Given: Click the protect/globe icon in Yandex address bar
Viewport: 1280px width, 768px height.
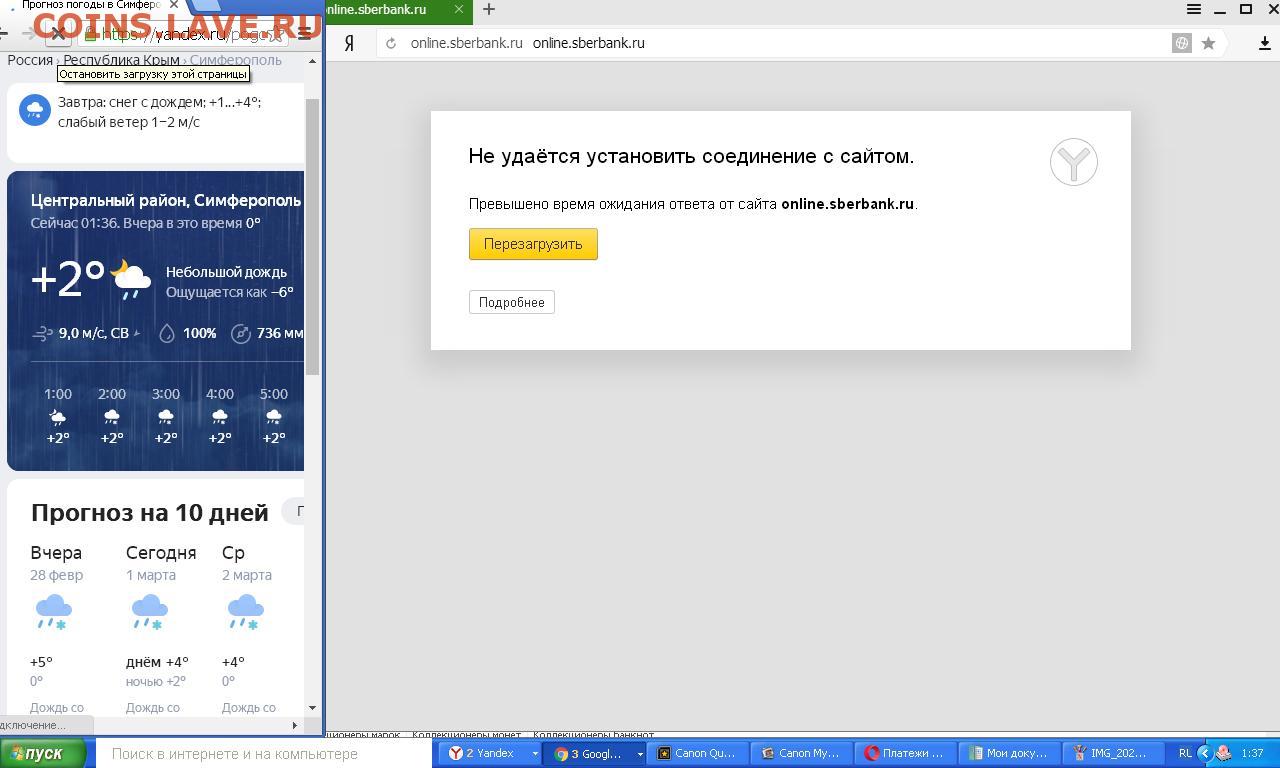Looking at the screenshot, I should (1182, 43).
